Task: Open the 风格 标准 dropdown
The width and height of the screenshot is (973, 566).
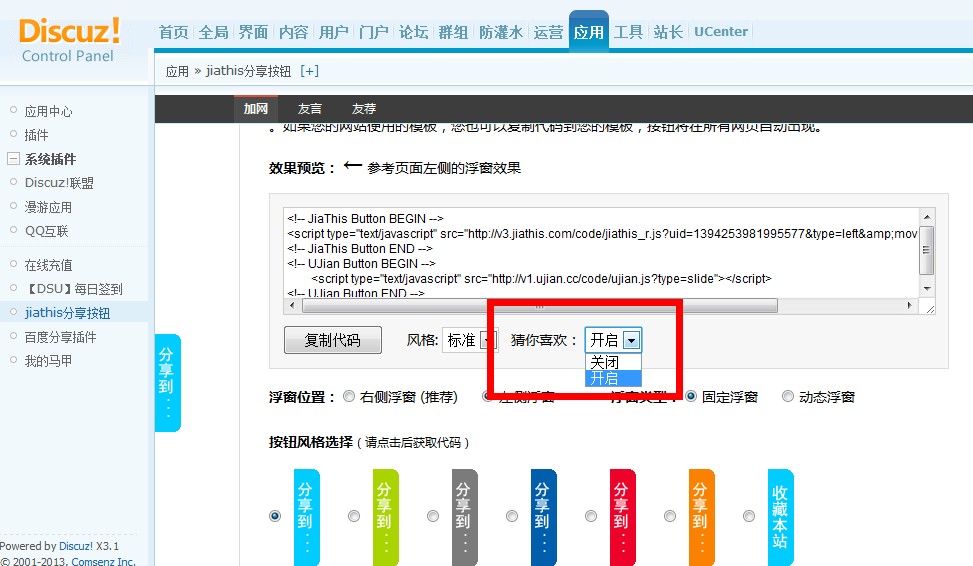Action: click(469, 340)
